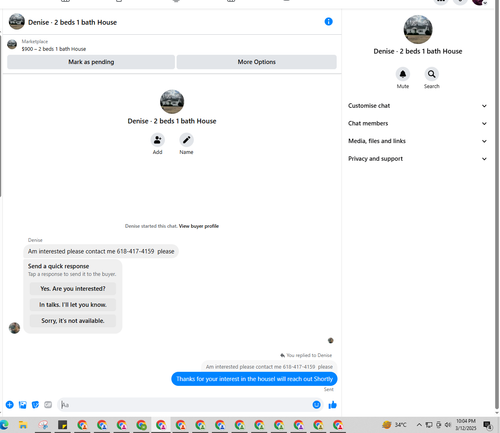Open Microsoft Edge from the taskbar
Screen dimensions: 500x433
(4, 425)
